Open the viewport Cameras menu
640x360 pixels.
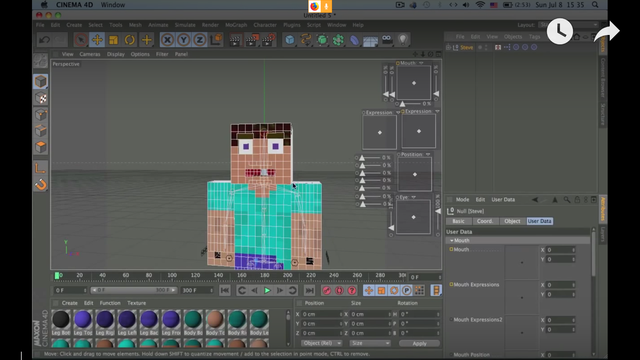(x=90, y=54)
